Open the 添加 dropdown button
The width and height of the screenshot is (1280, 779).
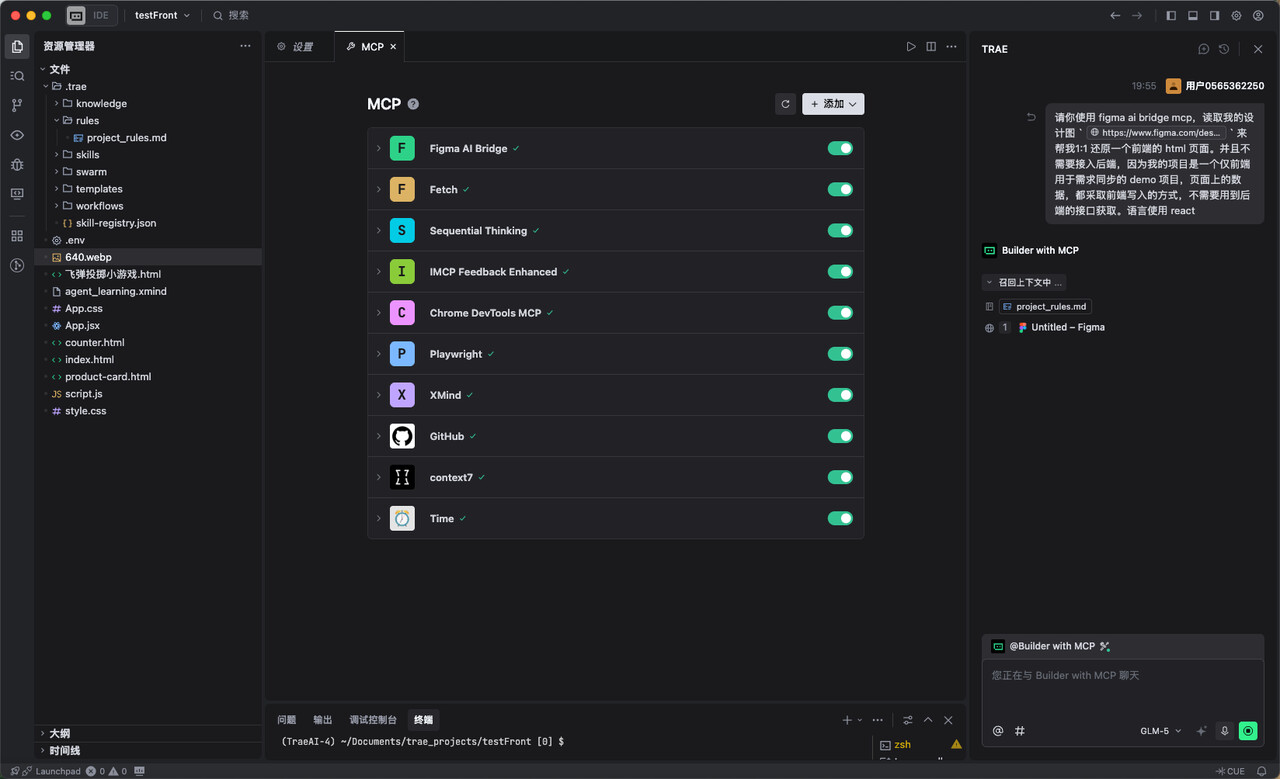833,104
